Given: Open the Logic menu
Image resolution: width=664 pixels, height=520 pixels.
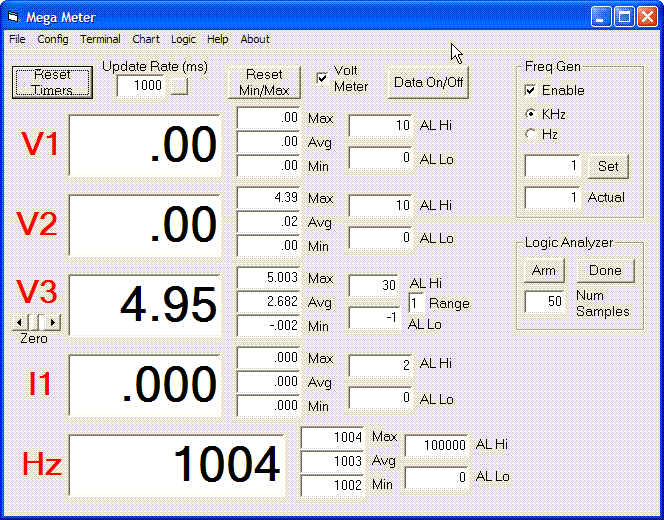Looking at the screenshot, I should click(x=183, y=39).
